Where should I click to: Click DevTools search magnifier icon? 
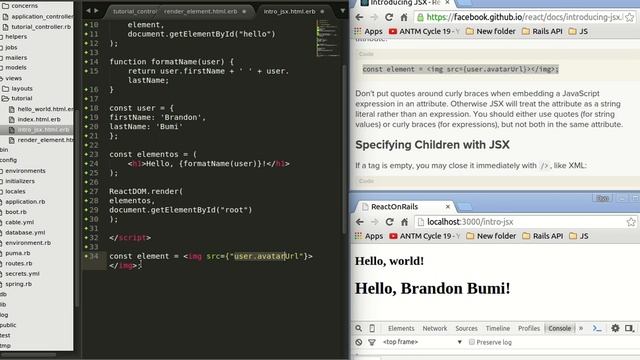click(x=358, y=328)
